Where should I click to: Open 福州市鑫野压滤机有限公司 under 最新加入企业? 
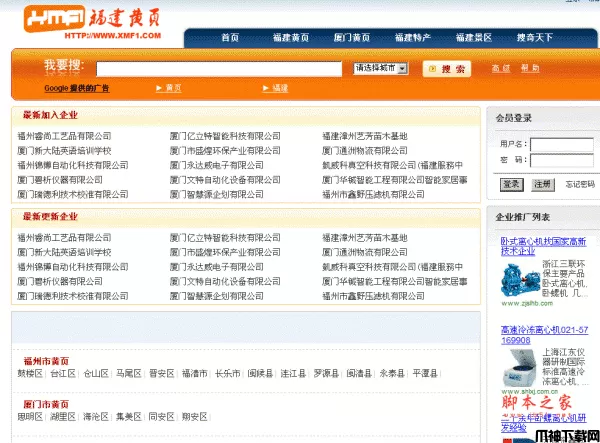[x=373, y=194]
